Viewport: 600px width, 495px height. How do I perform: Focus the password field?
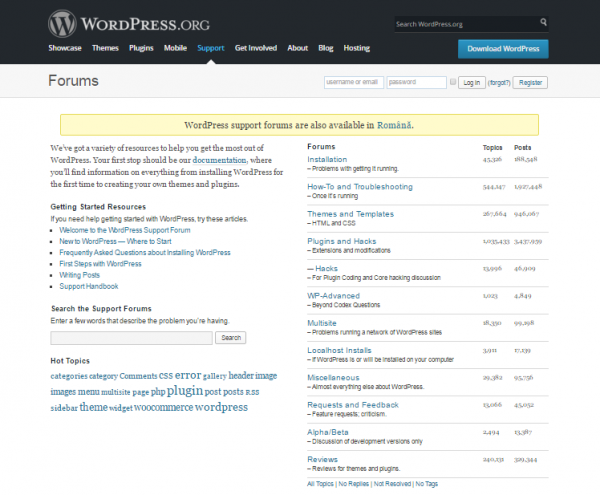pos(416,82)
